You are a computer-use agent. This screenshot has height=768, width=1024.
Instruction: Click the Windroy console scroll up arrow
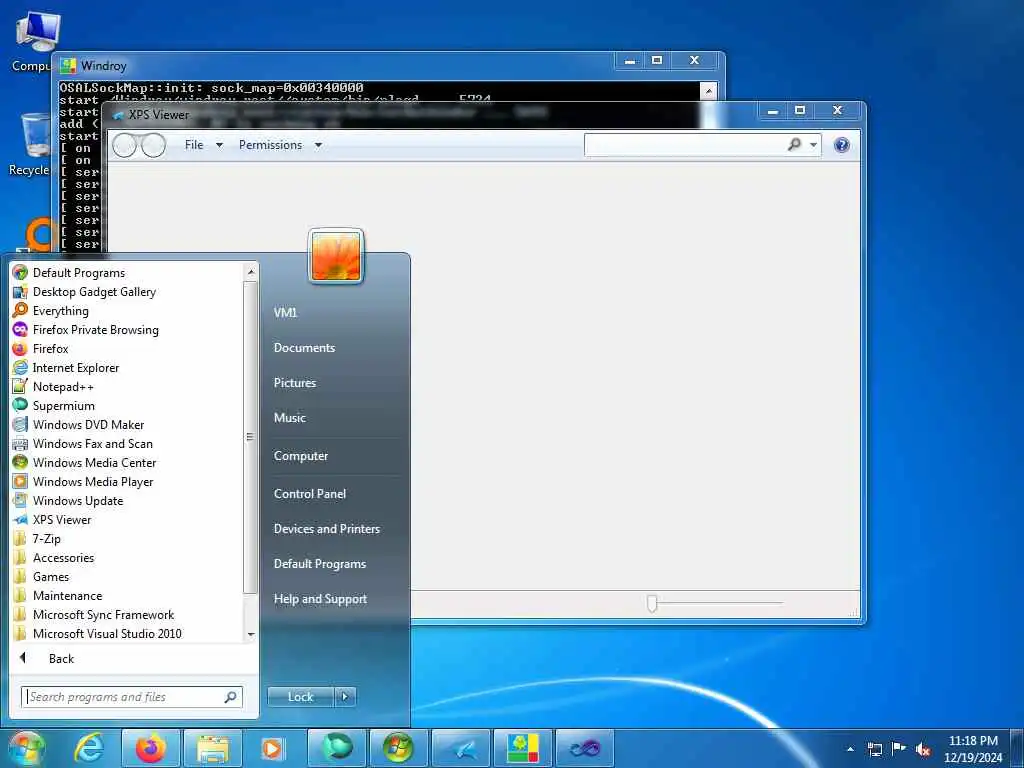(x=709, y=90)
